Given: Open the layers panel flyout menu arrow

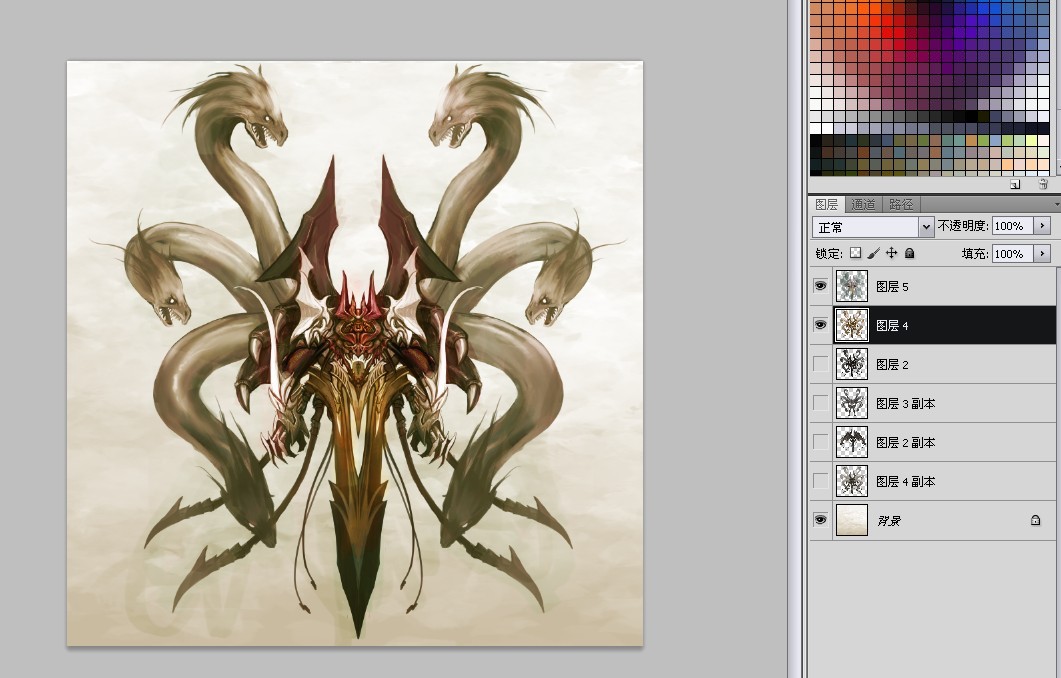Looking at the screenshot, I should [x=1056, y=204].
